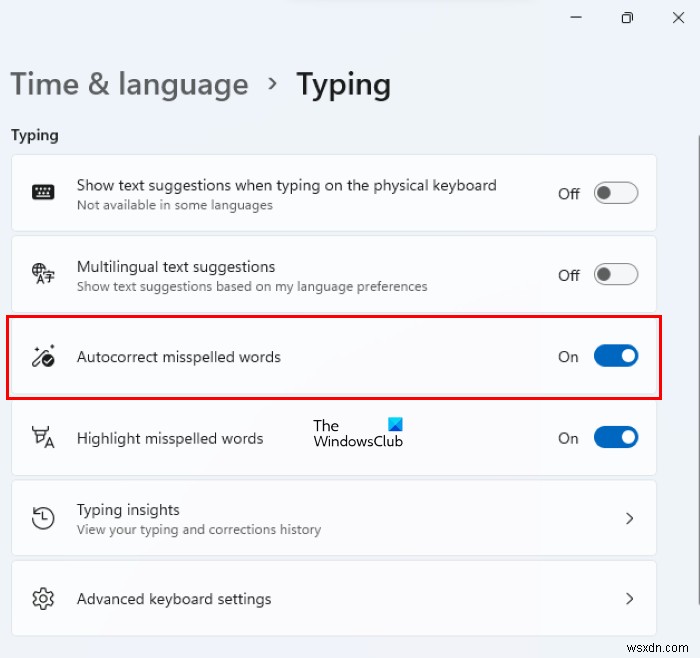Click the autocorrect magic wand icon
Image resolution: width=700 pixels, height=658 pixels.
point(43,356)
